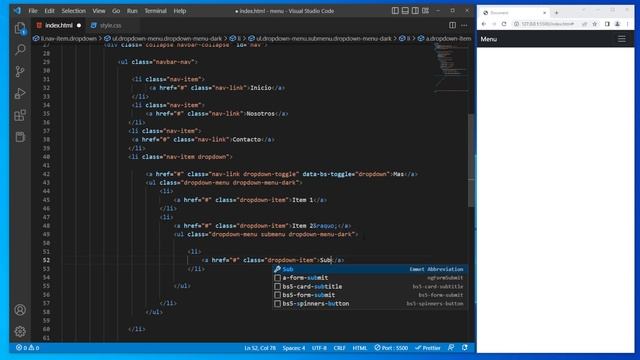Click the split editor right icon
The width and height of the screenshot is (640, 360).
pyautogui.click(x=452, y=25)
